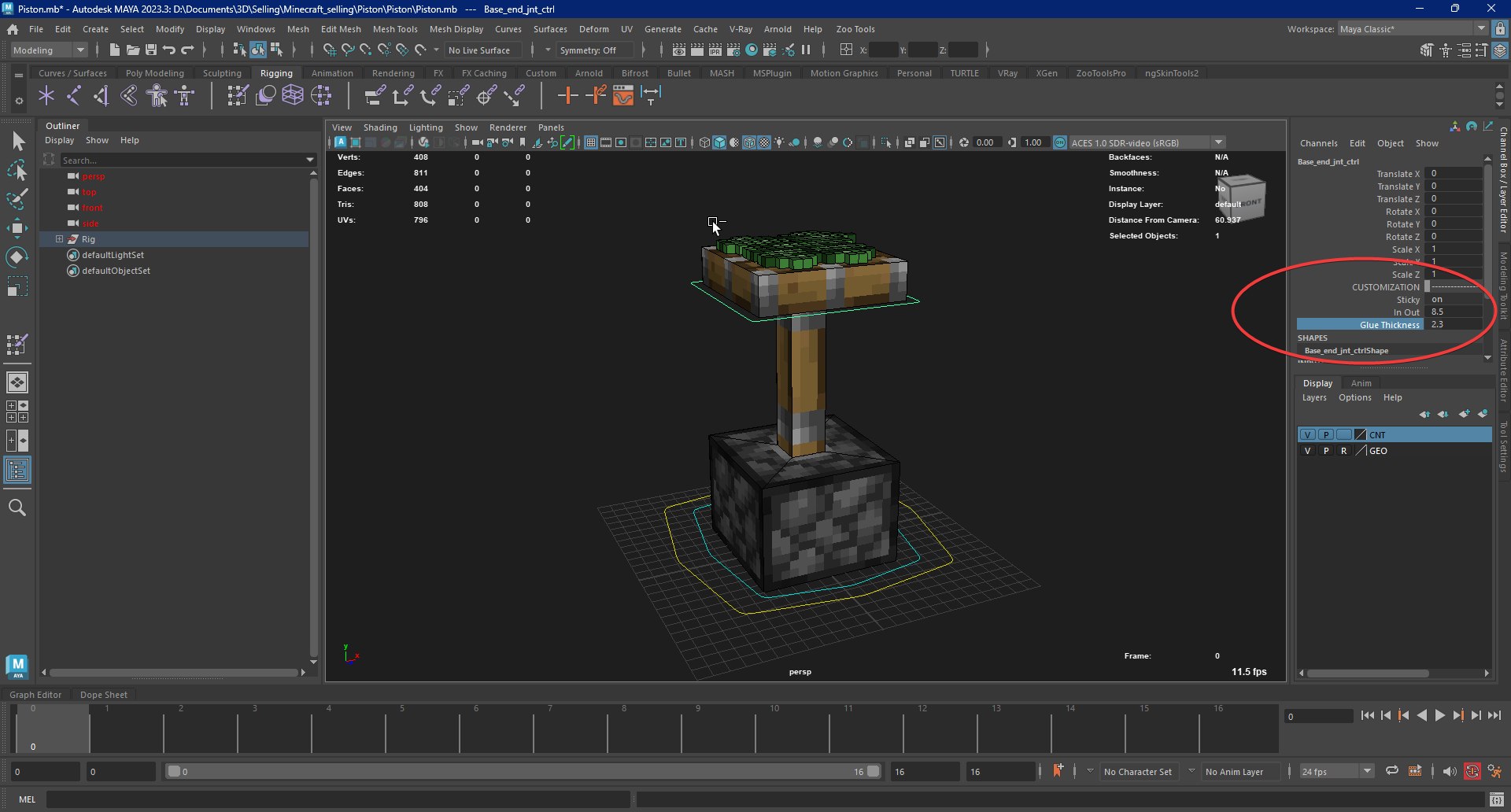Open the Outliner search filter dropdown arrow
1511x812 pixels.
coord(310,160)
